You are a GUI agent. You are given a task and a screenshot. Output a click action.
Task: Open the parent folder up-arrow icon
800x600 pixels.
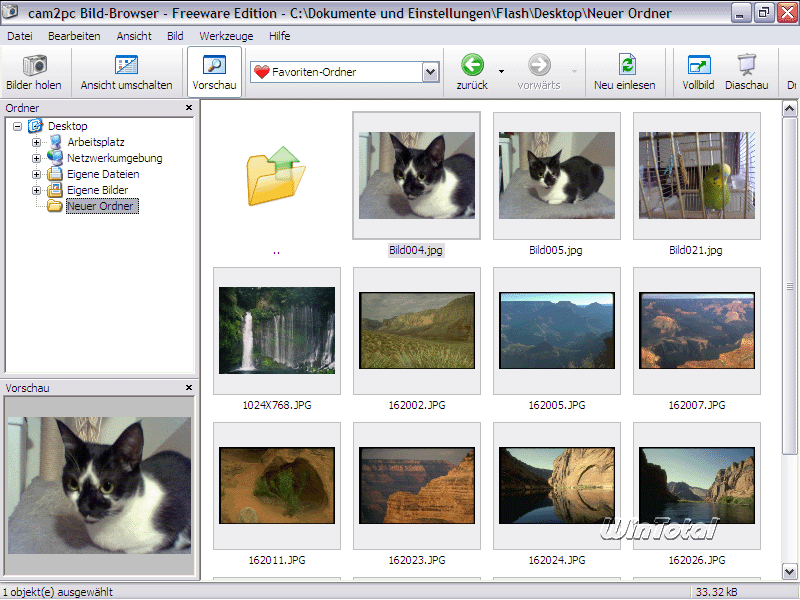[275, 175]
